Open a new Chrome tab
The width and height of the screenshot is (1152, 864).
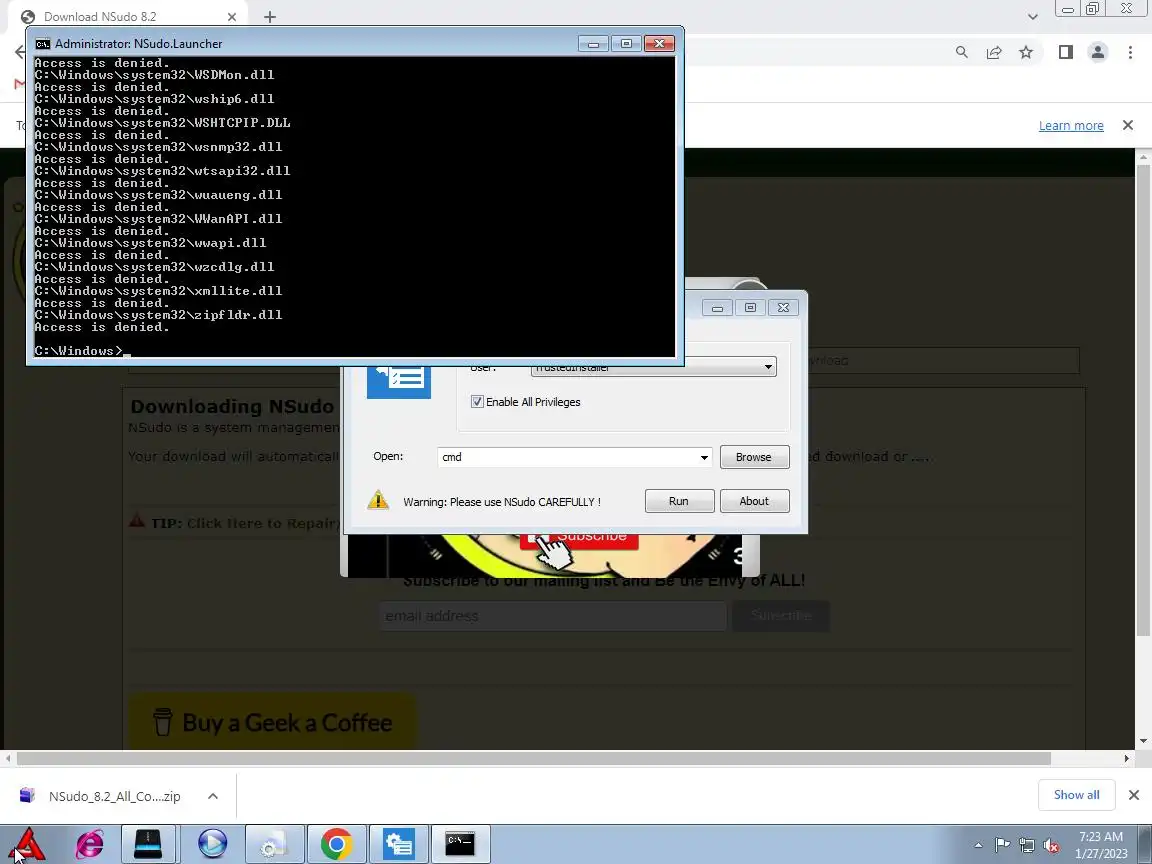pos(270,17)
